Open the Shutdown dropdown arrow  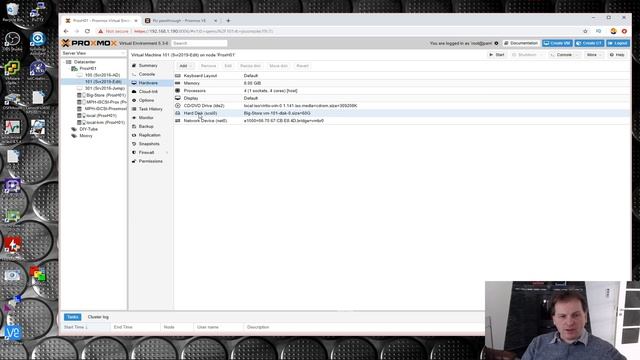click(542, 55)
